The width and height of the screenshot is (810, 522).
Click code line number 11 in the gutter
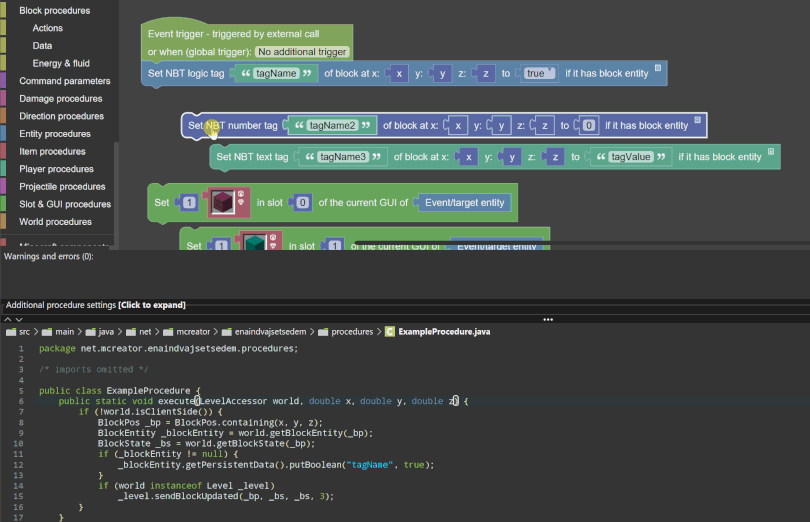coord(18,454)
